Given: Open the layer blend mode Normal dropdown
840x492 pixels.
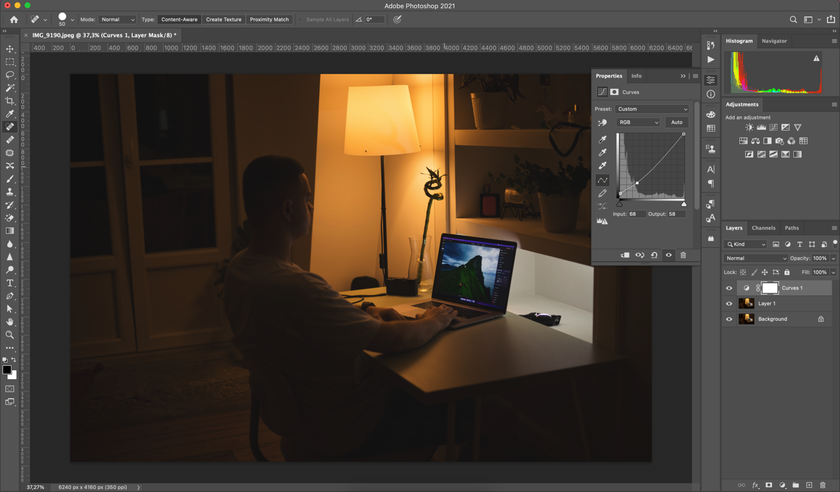Looking at the screenshot, I should coord(755,258).
